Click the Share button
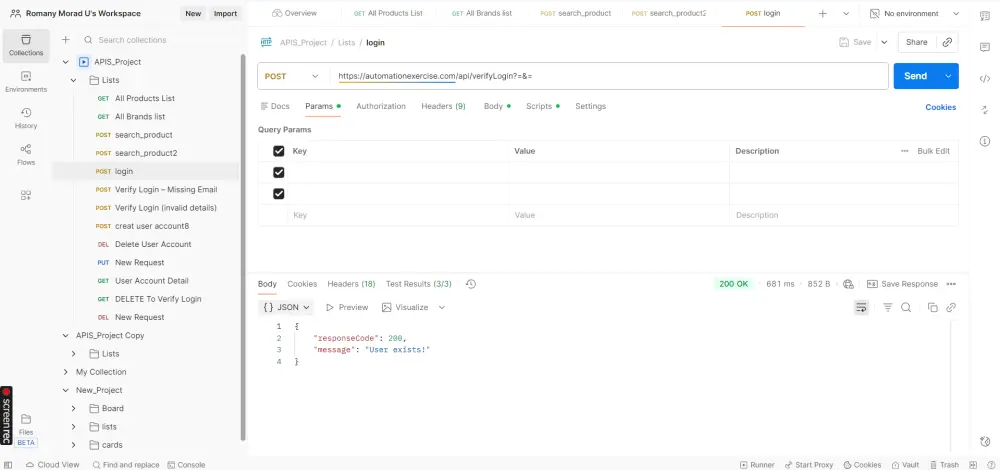 pyautogui.click(x=916, y=42)
